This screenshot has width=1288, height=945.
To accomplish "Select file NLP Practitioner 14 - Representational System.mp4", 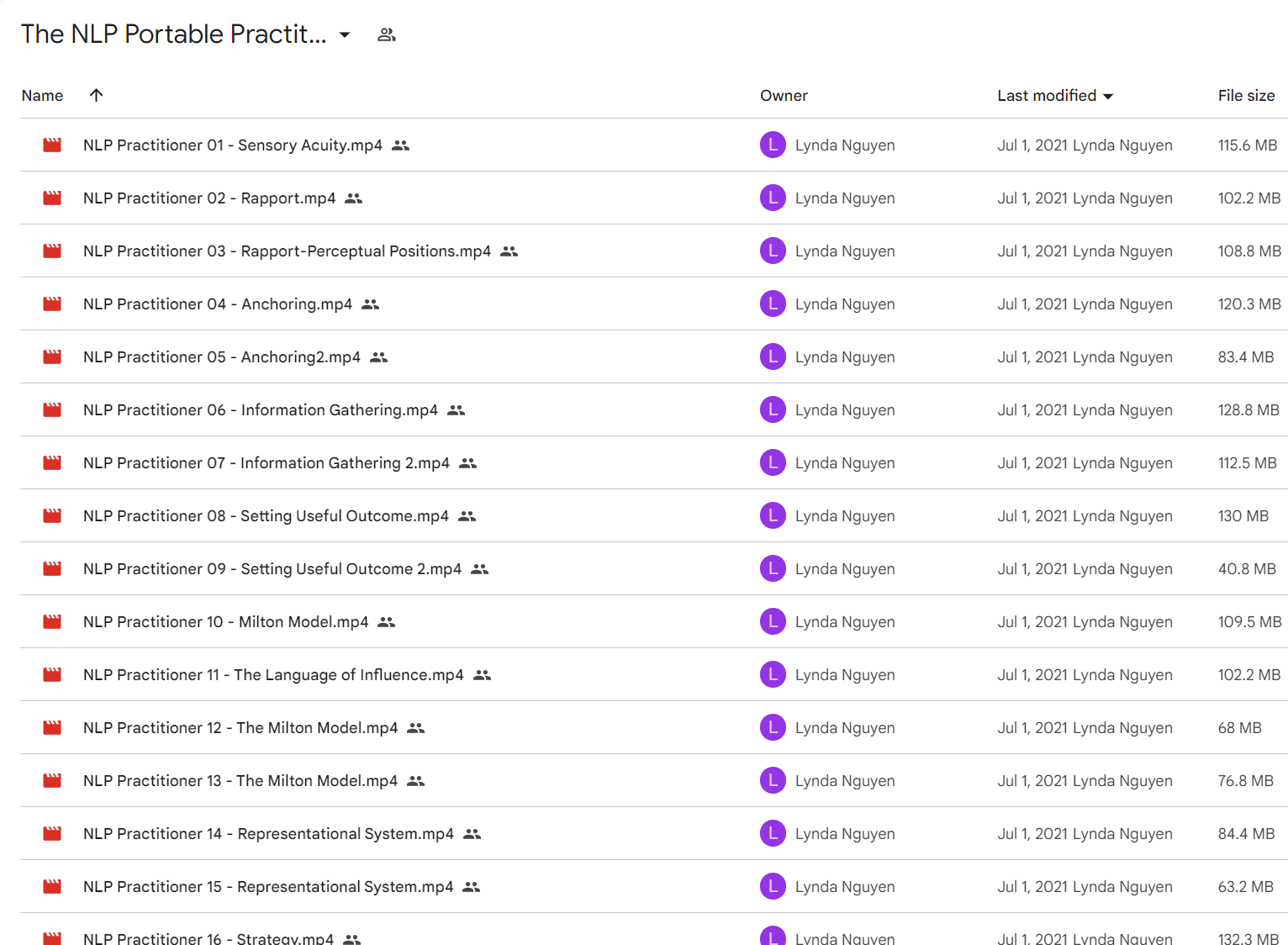I will tap(268, 834).
